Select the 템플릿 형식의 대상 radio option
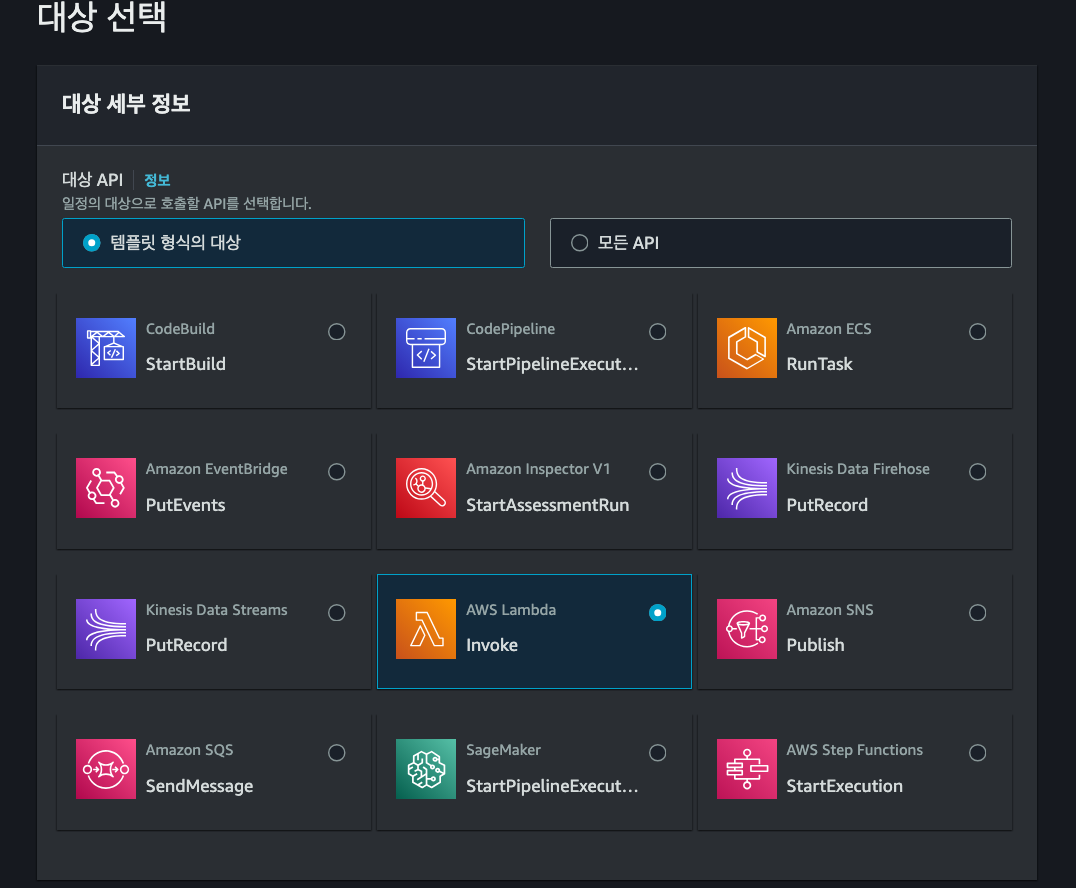Image resolution: width=1076 pixels, height=888 pixels. click(x=91, y=243)
